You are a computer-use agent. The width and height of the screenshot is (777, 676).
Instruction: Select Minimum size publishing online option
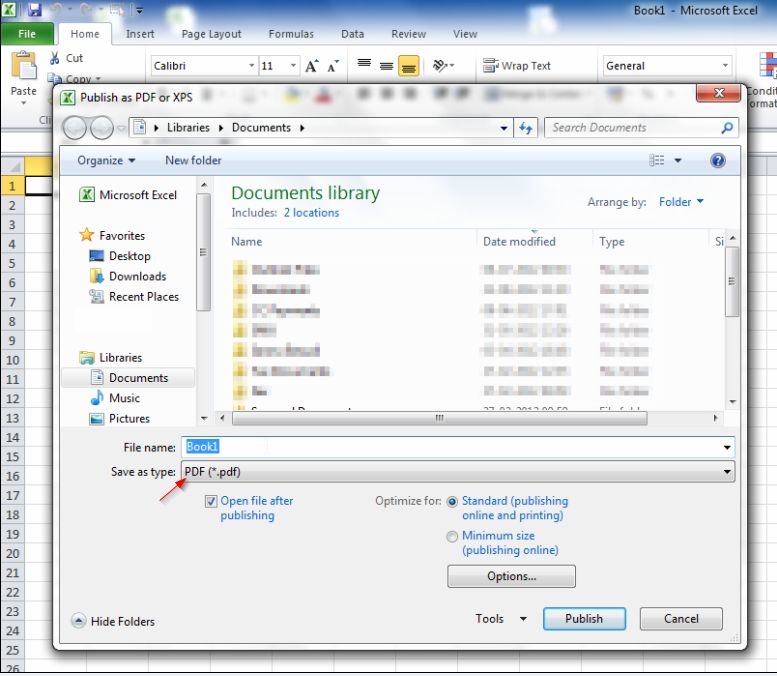(452, 537)
